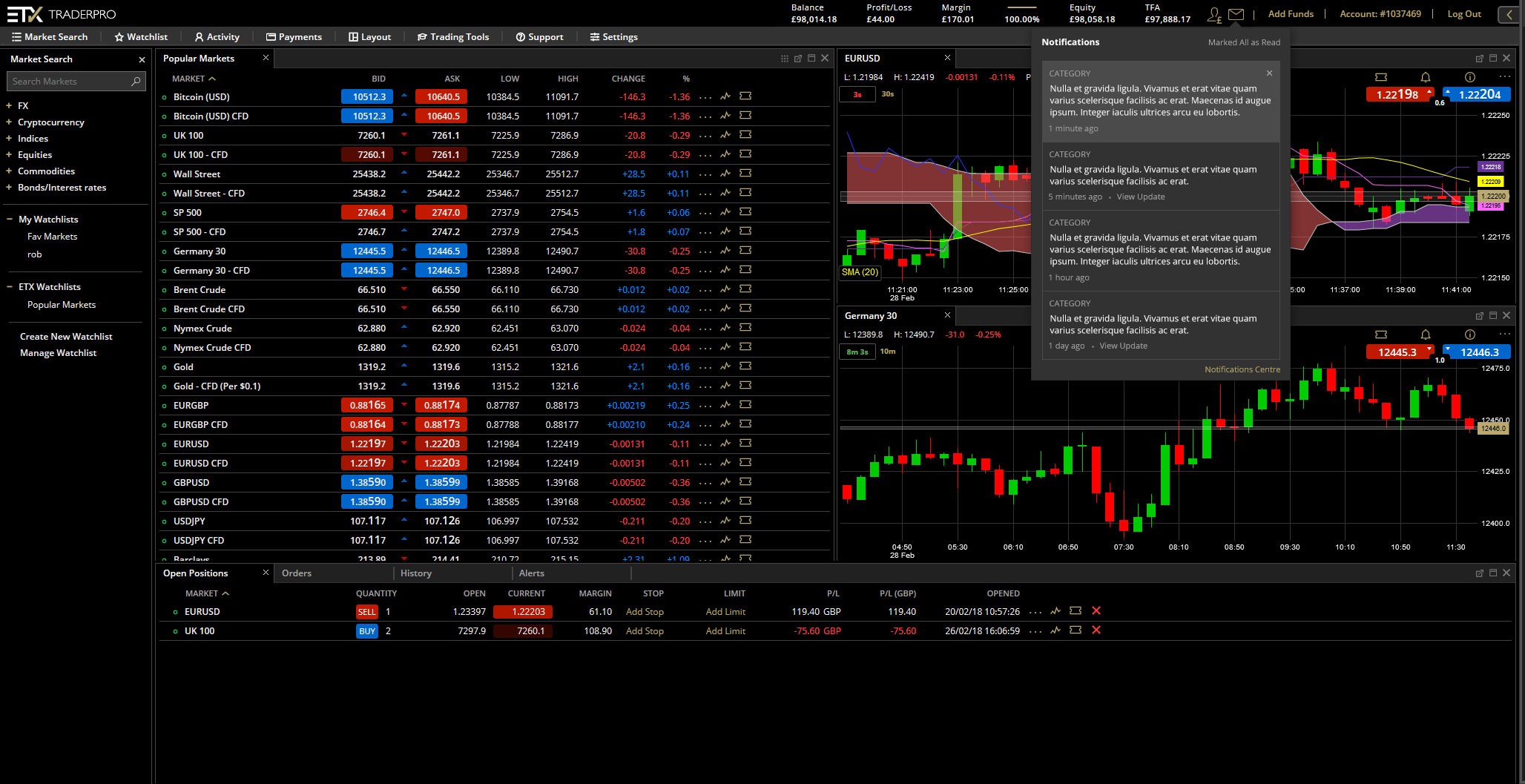Open more options in EURUSD chart
Screen dimensions: 1525x784
1504,77
